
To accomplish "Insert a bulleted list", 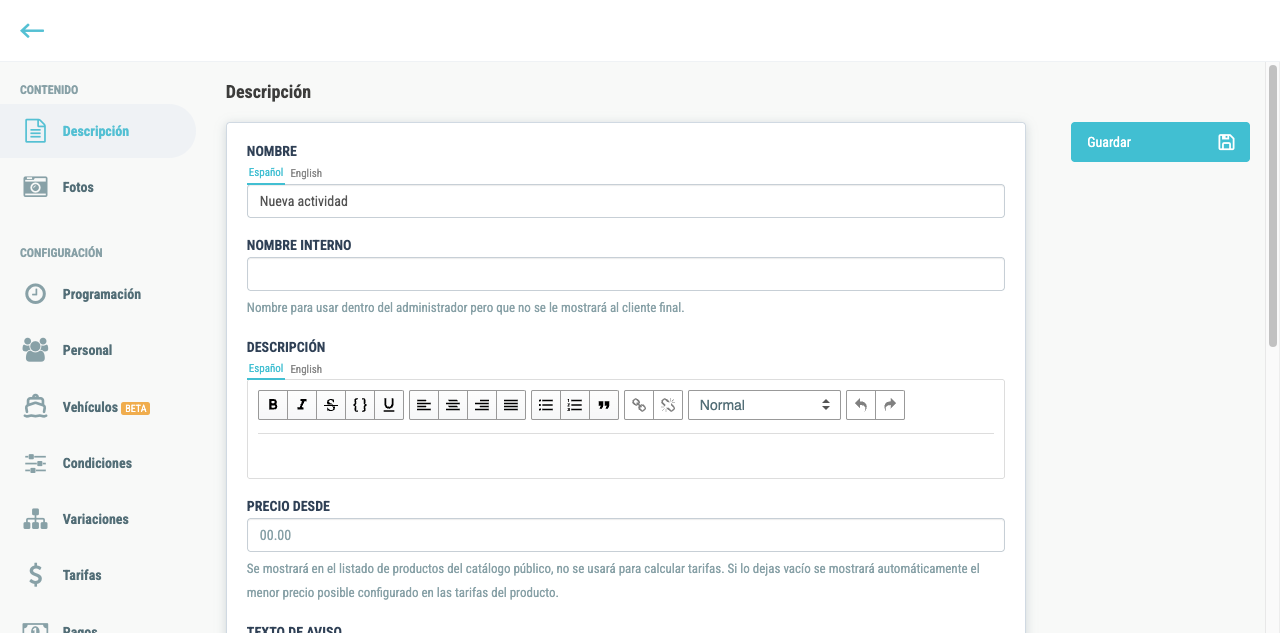I will 546,405.
